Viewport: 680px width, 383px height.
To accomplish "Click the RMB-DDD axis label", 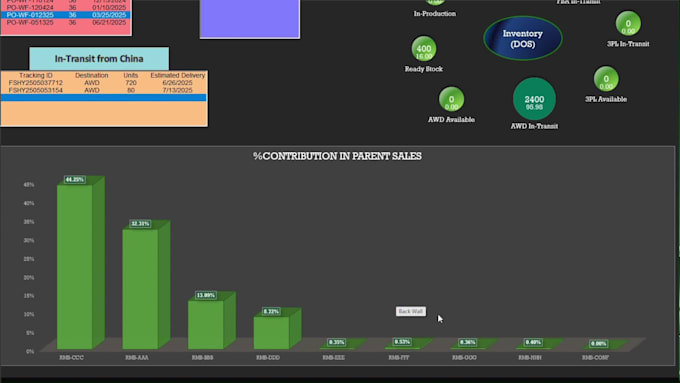I will coord(268,357).
